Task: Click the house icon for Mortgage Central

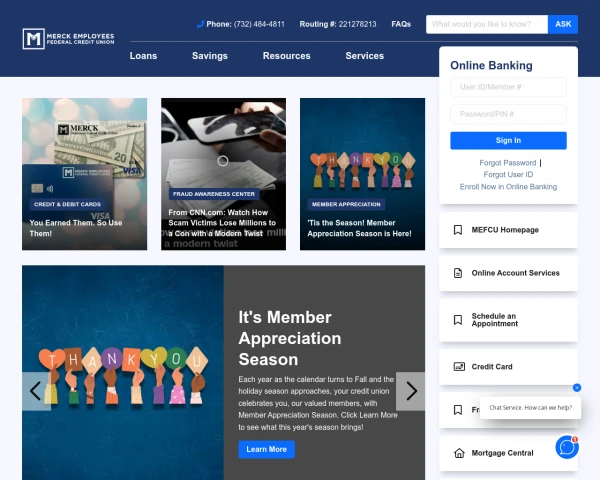Action: (458, 453)
